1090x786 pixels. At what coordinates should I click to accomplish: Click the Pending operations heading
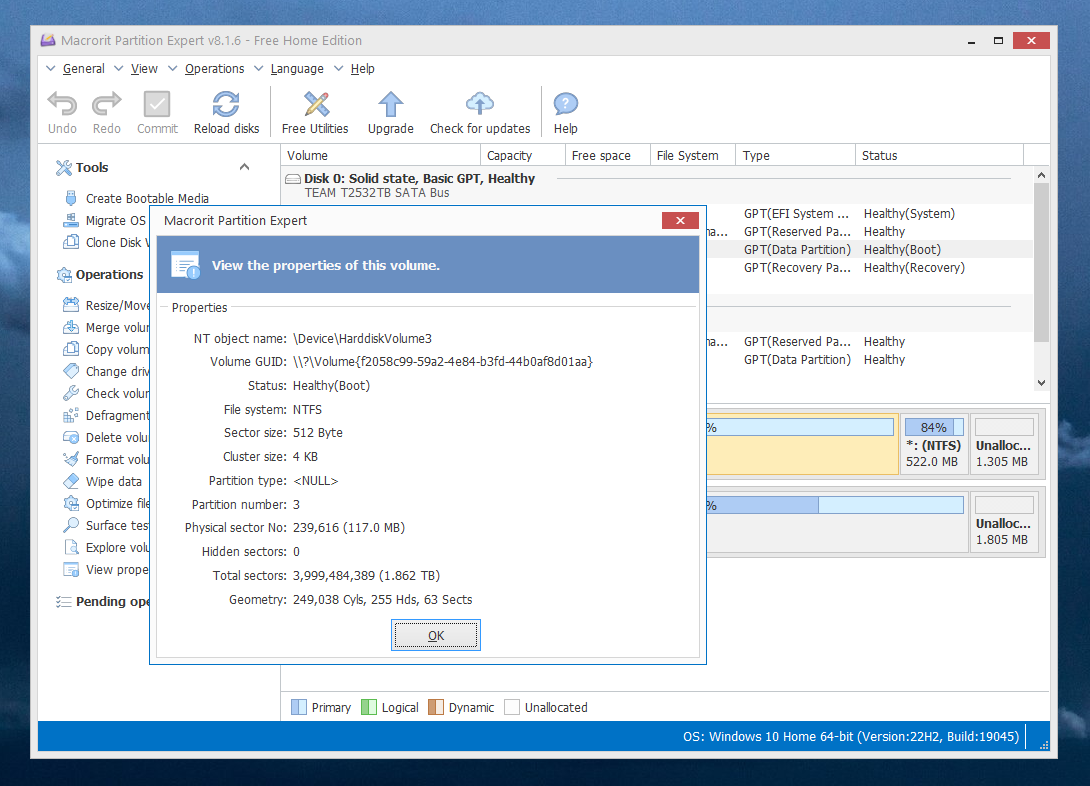[113, 601]
